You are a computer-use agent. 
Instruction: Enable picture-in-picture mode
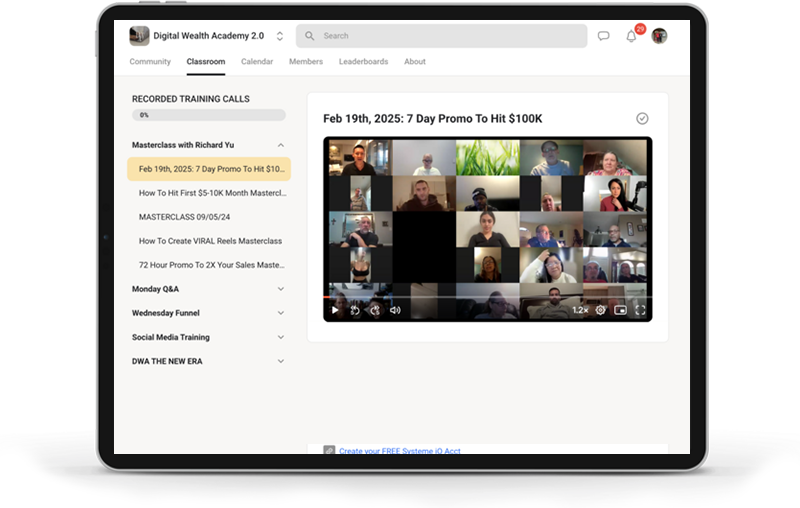click(x=620, y=310)
